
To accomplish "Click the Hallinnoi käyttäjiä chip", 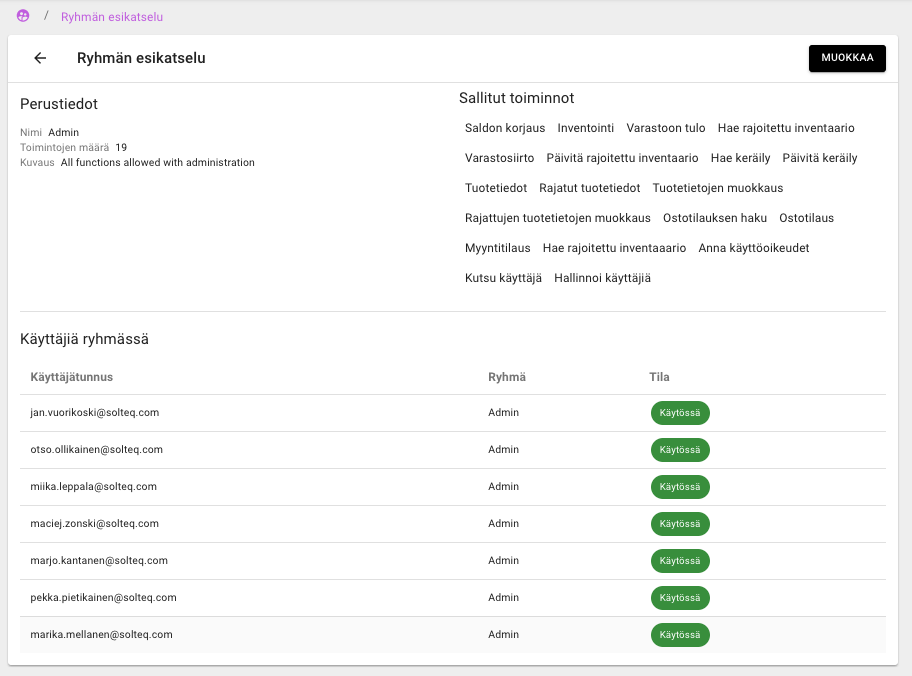I will click(x=602, y=278).
